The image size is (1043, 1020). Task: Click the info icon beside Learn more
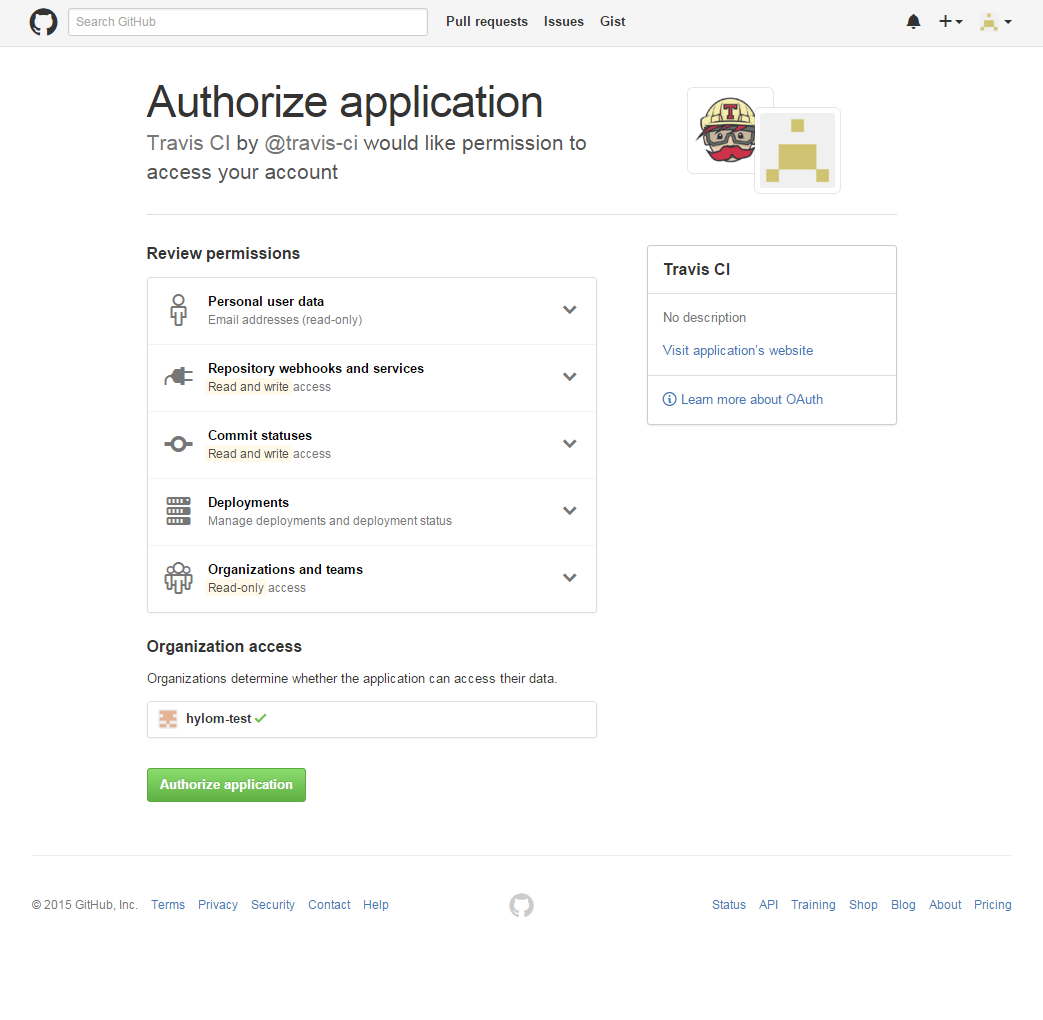669,399
